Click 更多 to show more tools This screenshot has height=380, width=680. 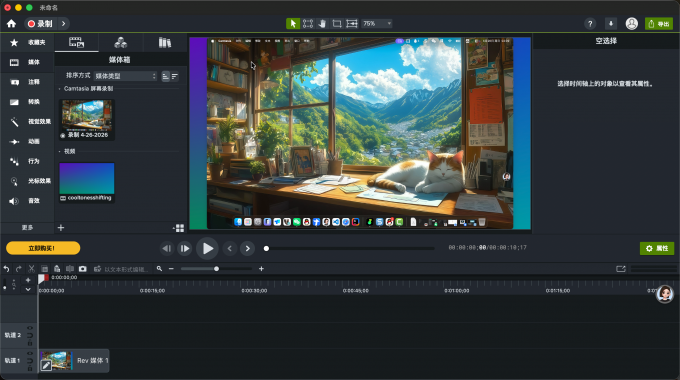(27, 227)
